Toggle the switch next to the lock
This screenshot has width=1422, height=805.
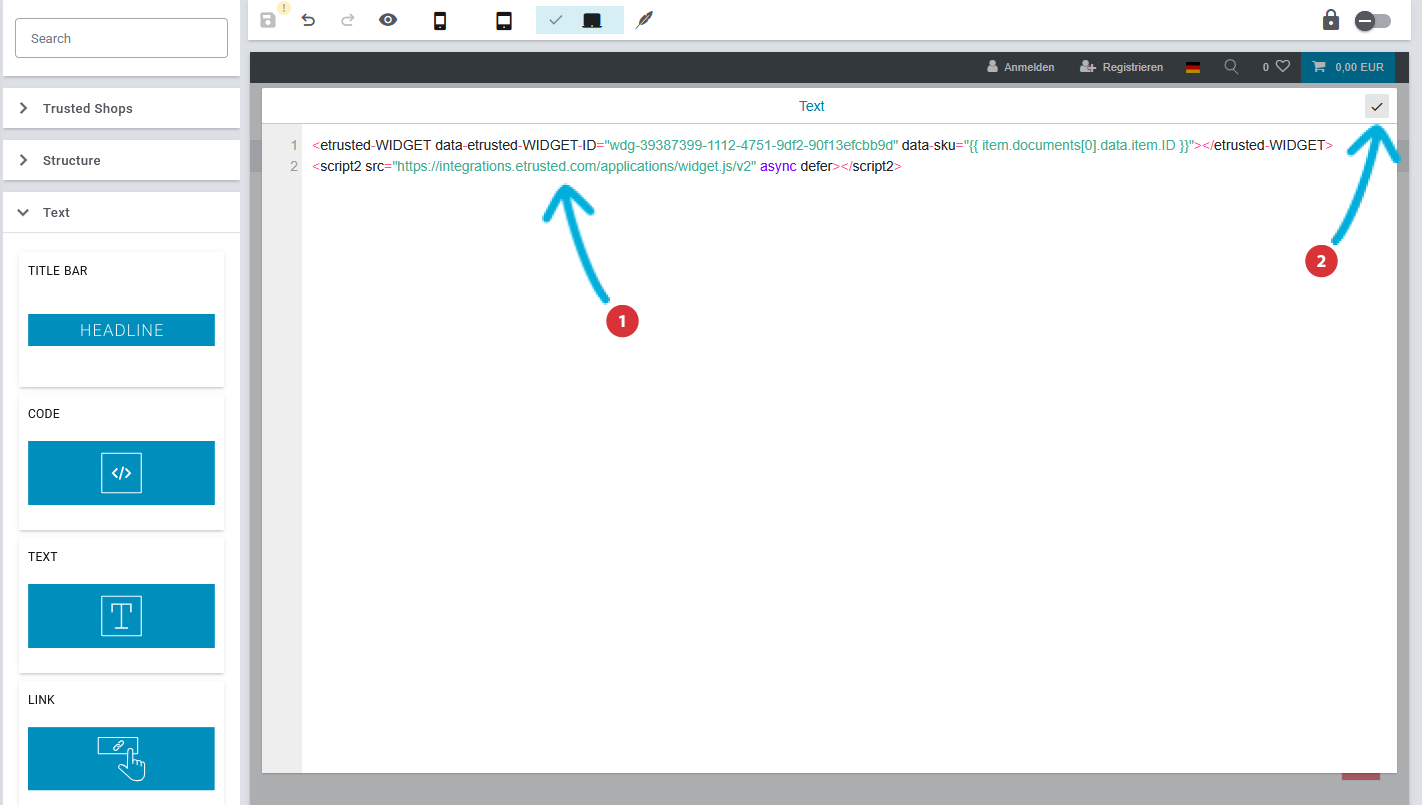(1372, 21)
